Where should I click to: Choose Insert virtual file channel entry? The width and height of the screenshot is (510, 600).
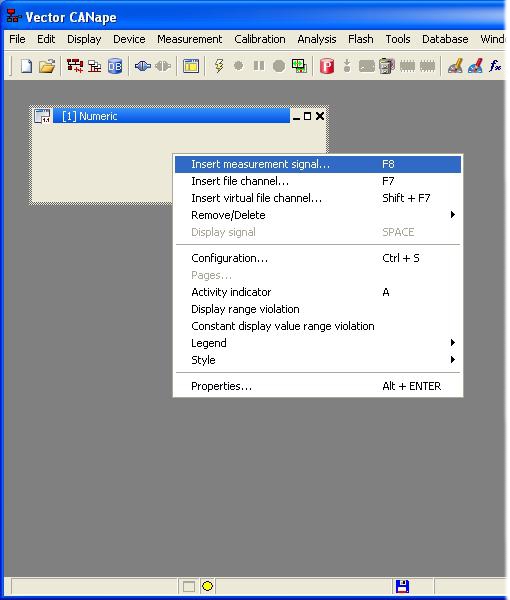[x=318, y=198]
